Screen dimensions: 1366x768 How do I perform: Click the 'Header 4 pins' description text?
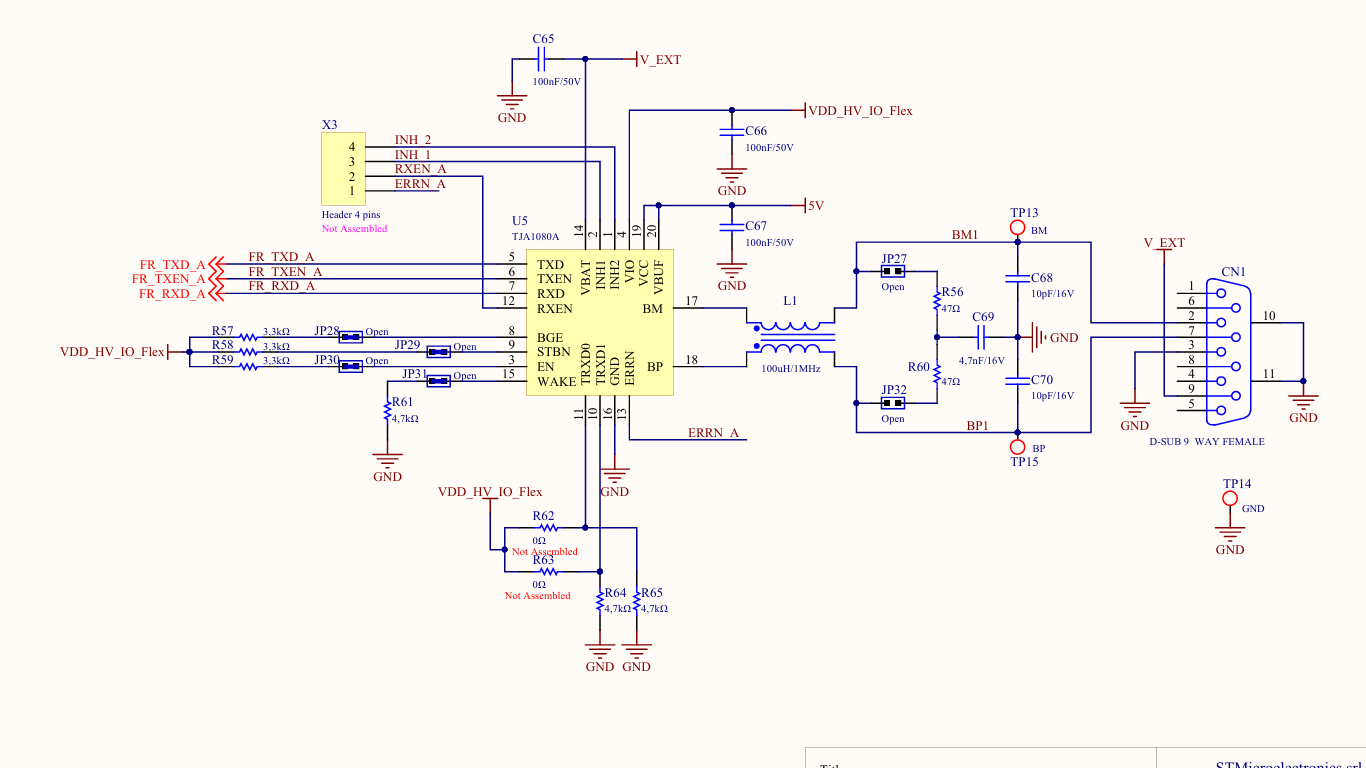pyautogui.click(x=351, y=215)
